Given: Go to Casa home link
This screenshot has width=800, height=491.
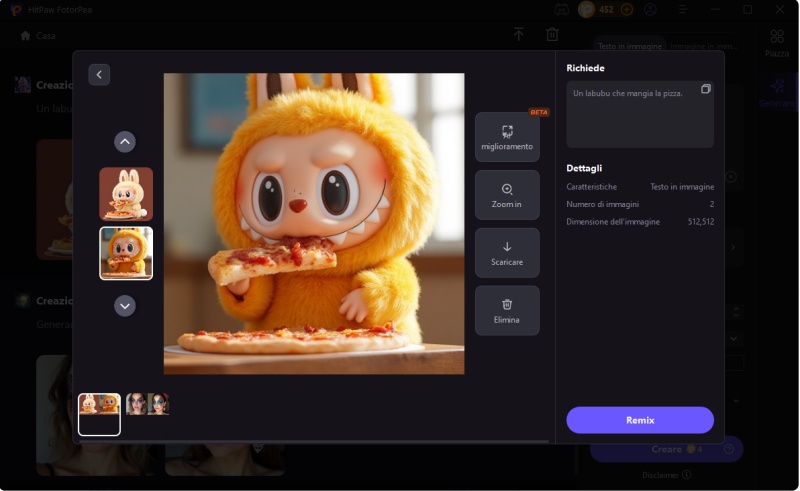Looking at the screenshot, I should click(x=39, y=35).
